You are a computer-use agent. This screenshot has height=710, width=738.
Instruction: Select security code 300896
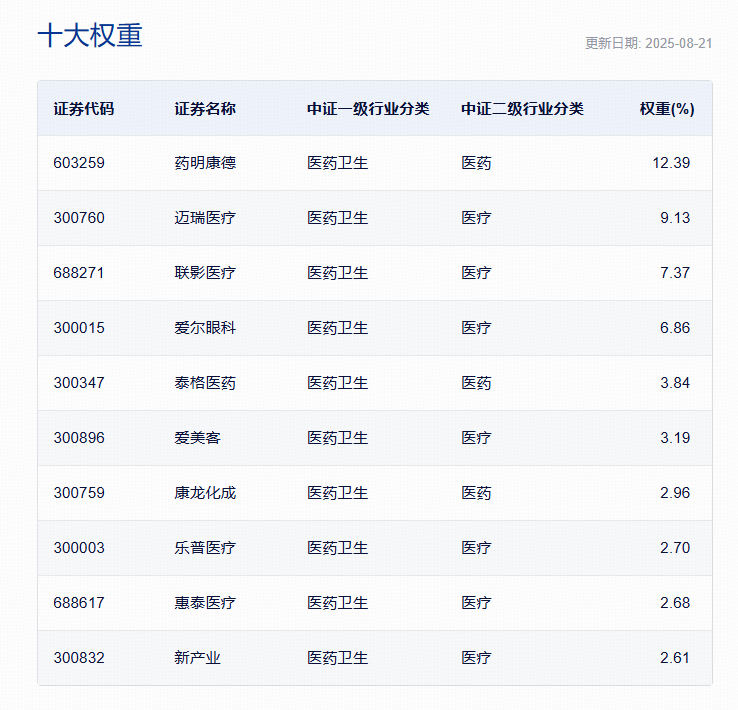79,438
